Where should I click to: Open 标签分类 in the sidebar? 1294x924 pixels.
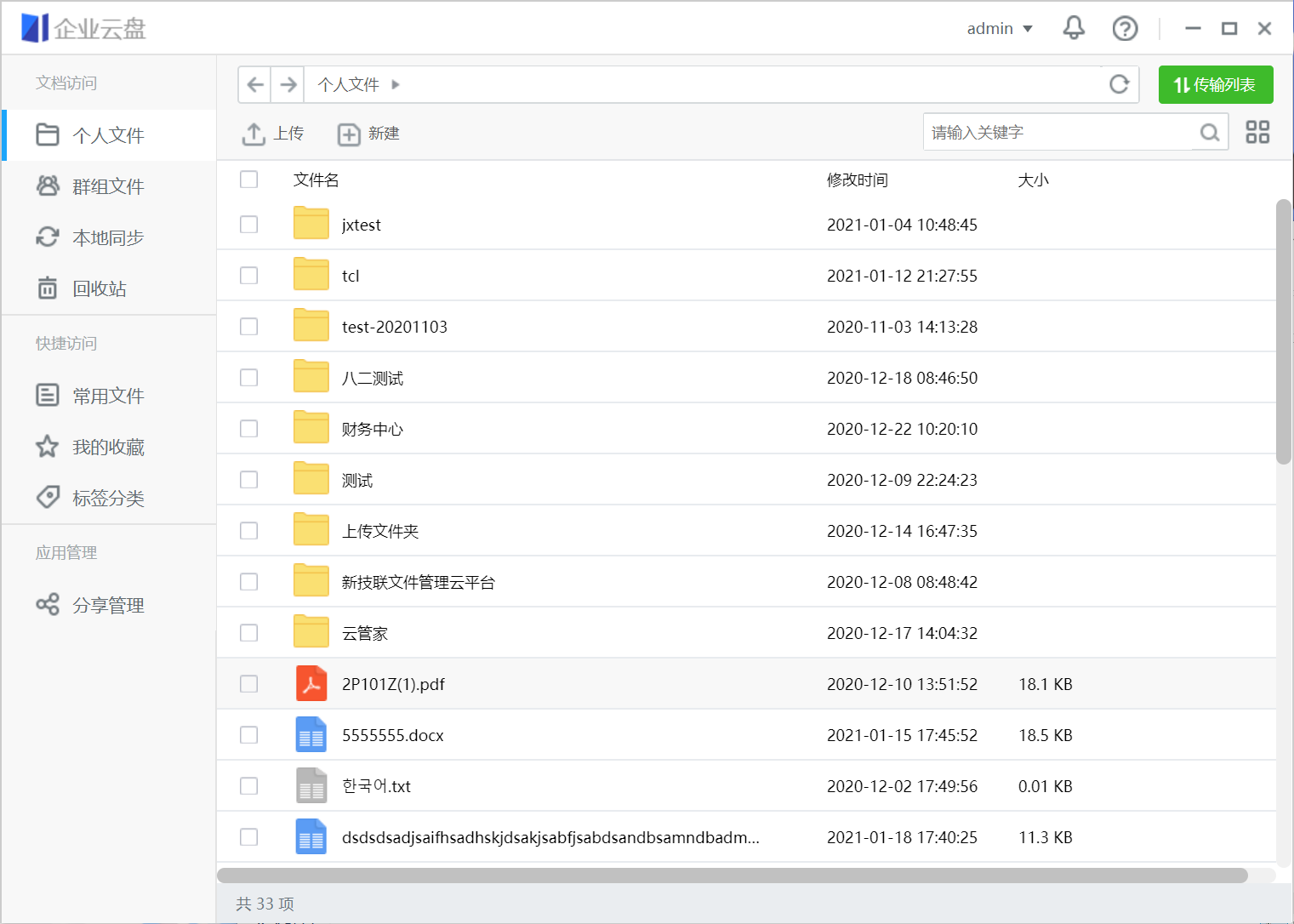[x=109, y=498]
